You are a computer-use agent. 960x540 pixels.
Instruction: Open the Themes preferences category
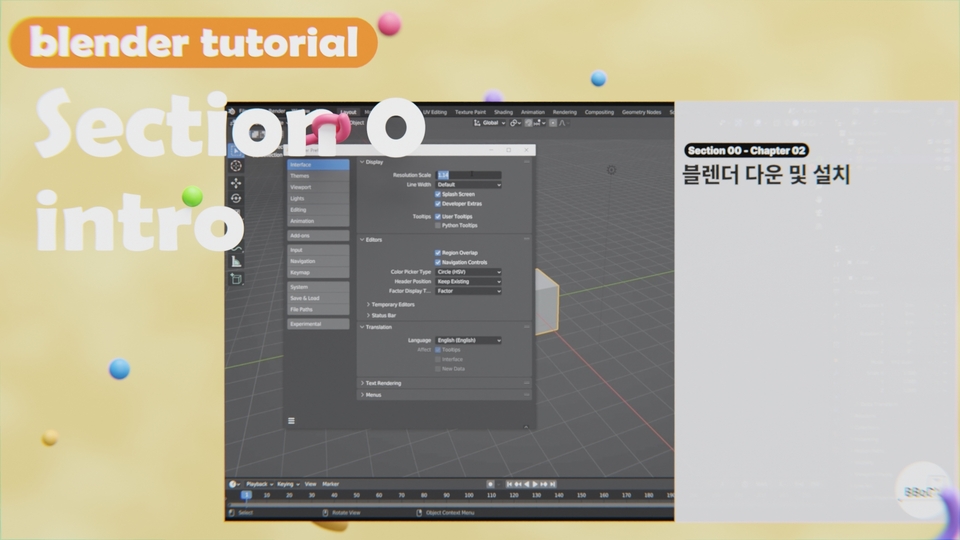[x=318, y=176]
